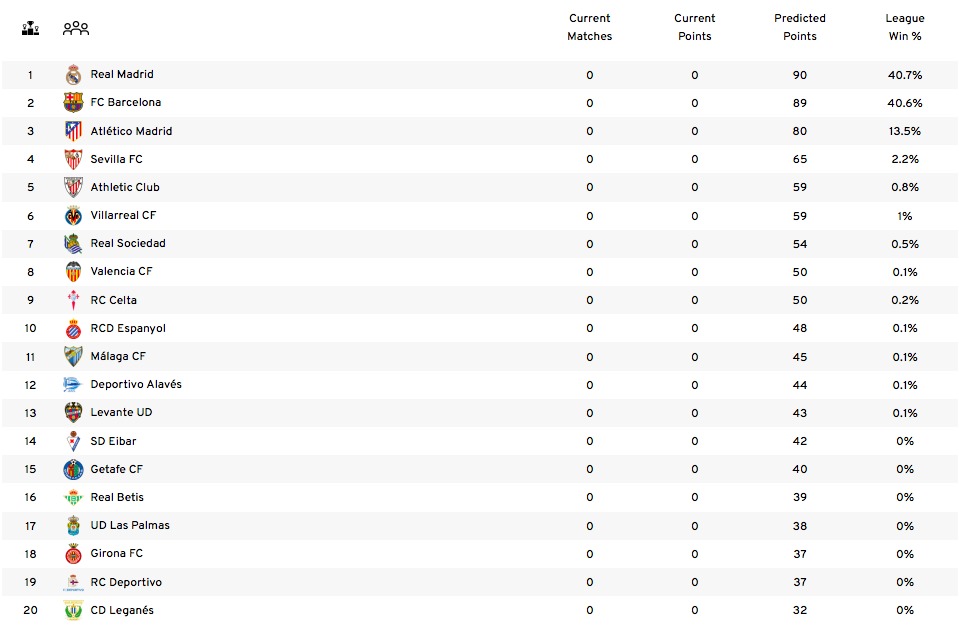Click the Real Madrid crest icon

[x=73, y=75]
